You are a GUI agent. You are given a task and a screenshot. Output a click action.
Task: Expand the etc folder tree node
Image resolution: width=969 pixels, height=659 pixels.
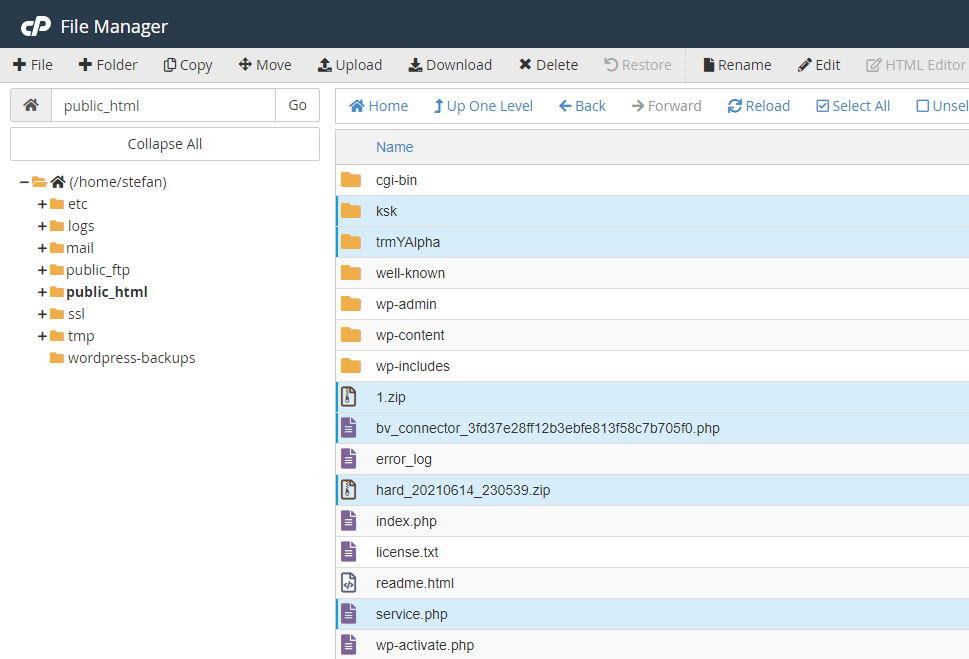[x=42, y=204]
